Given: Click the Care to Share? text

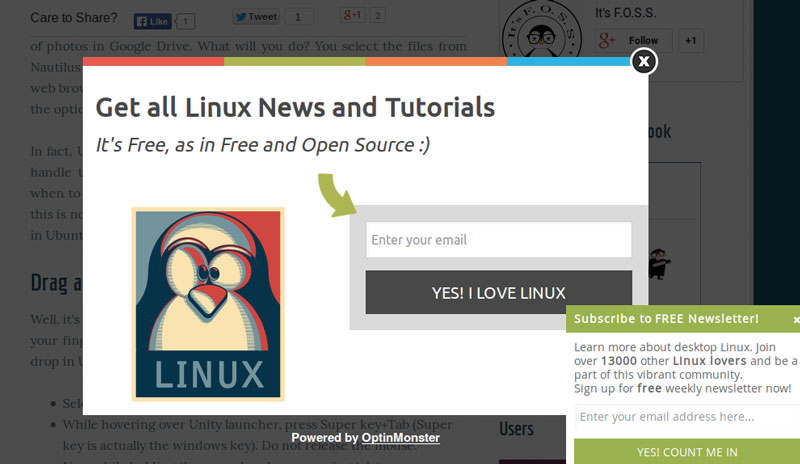Looking at the screenshot, I should pos(73,18).
